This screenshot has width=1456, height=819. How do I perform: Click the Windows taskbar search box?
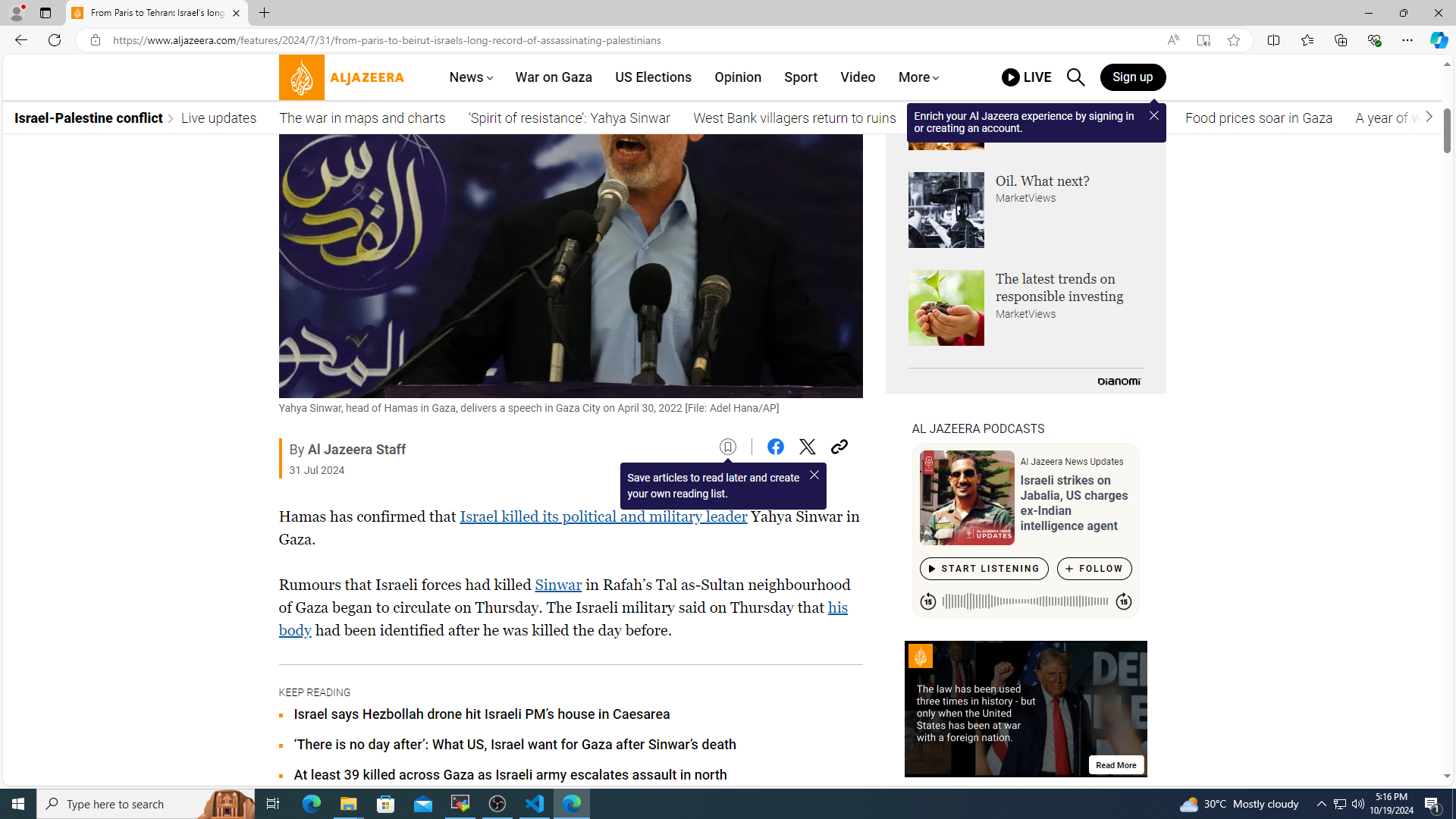146,804
